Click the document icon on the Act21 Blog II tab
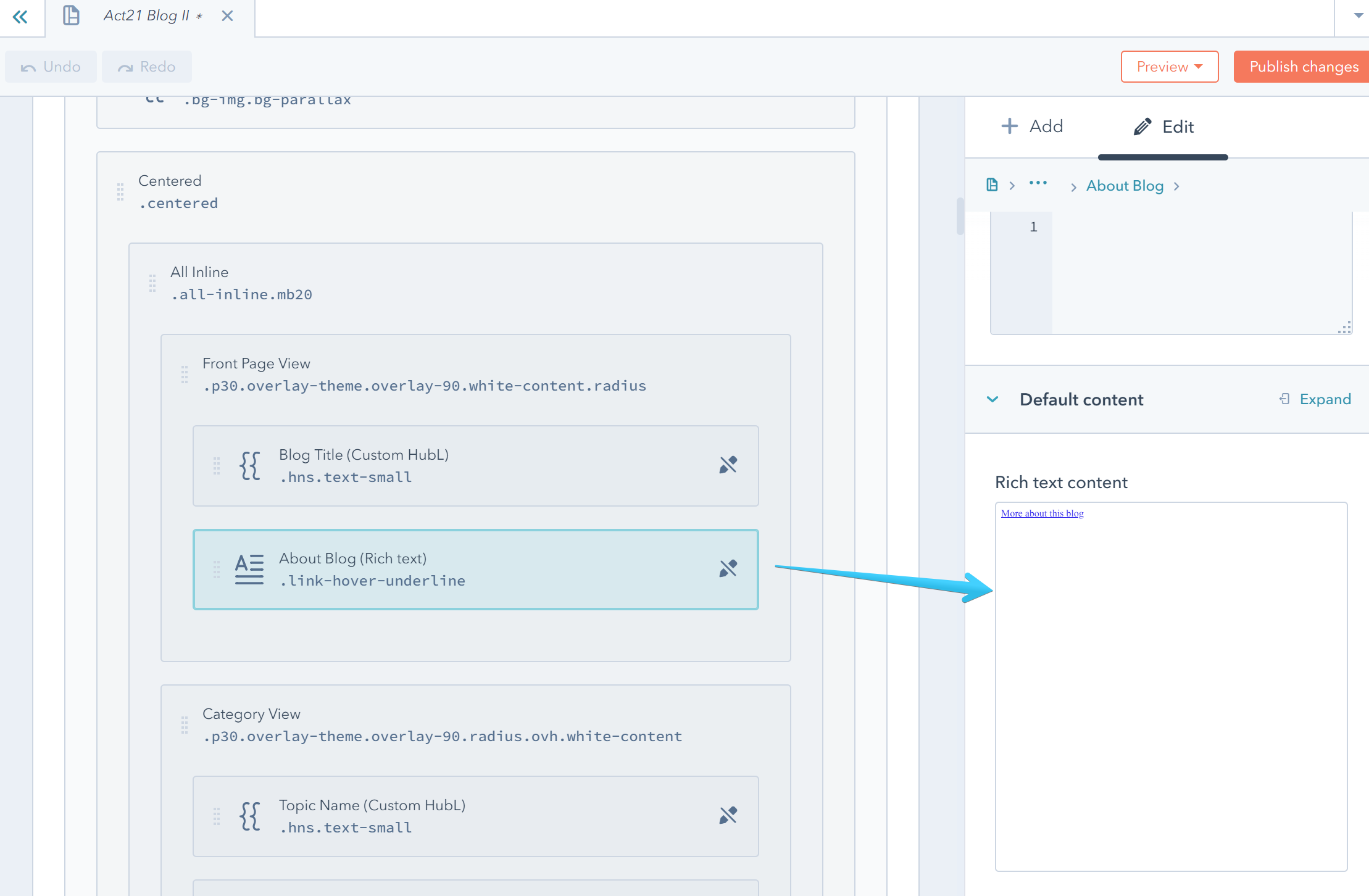 click(x=70, y=15)
